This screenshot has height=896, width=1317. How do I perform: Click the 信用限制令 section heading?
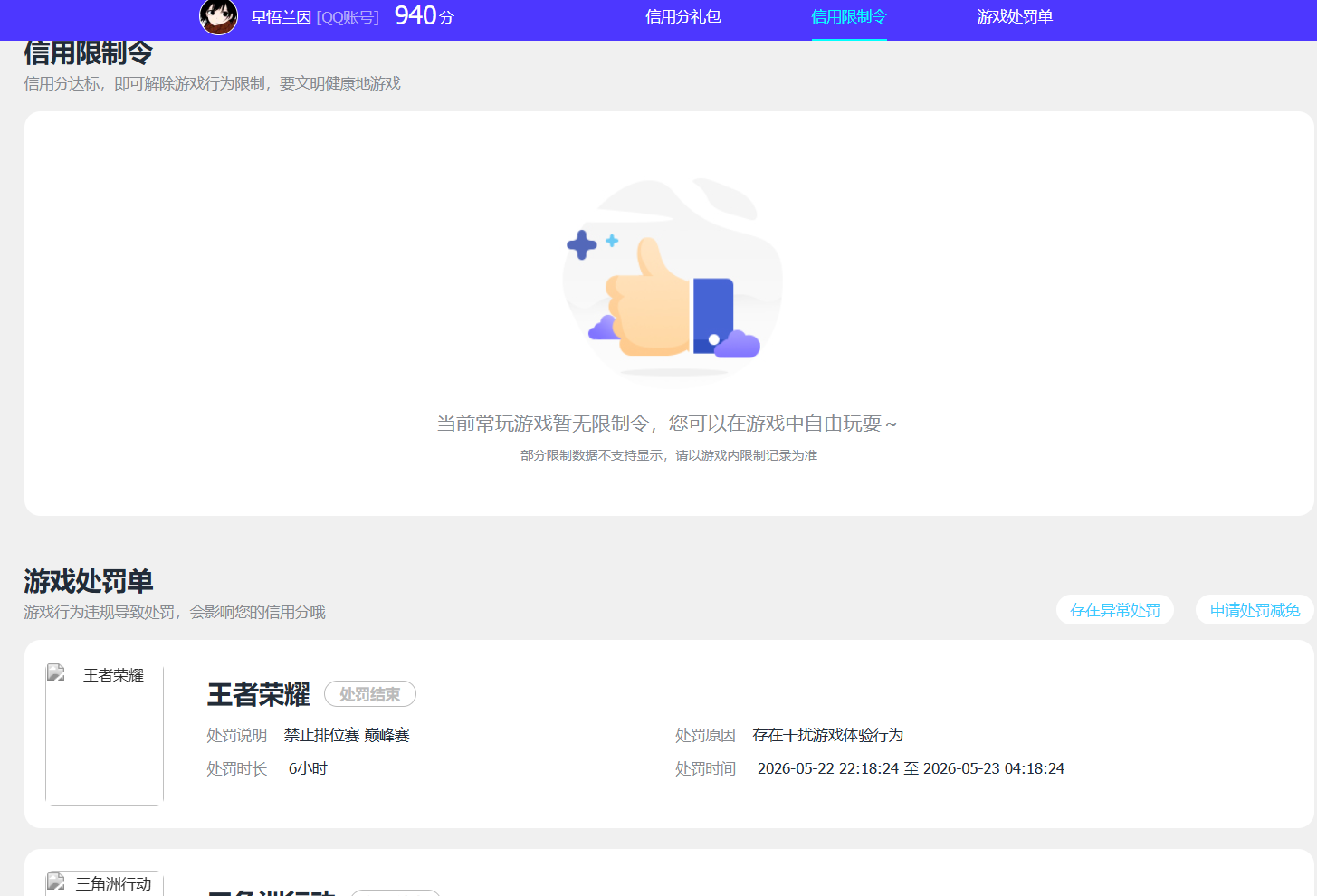pyautogui.click(x=89, y=53)
